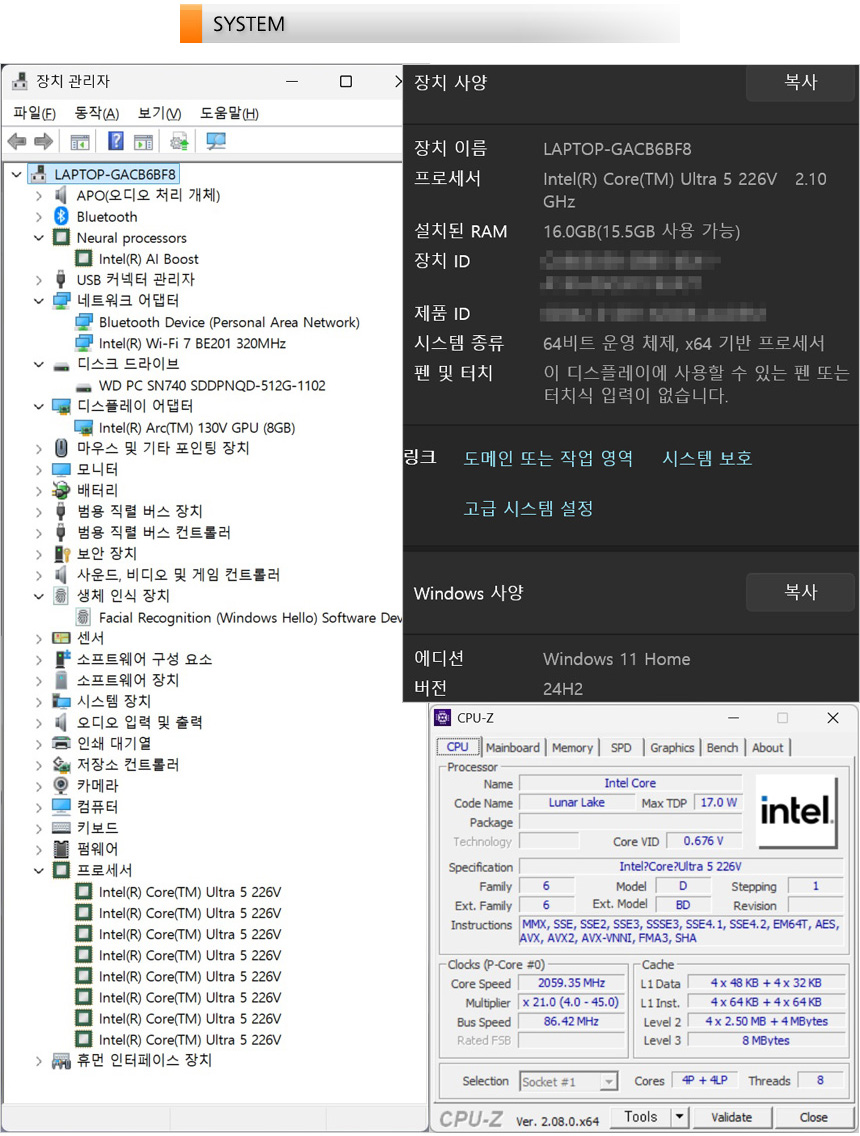This screenshot has width=860, height=1136.
Task: Select WD PC SN740 disk drive entry
Action: tap(212, 386)
